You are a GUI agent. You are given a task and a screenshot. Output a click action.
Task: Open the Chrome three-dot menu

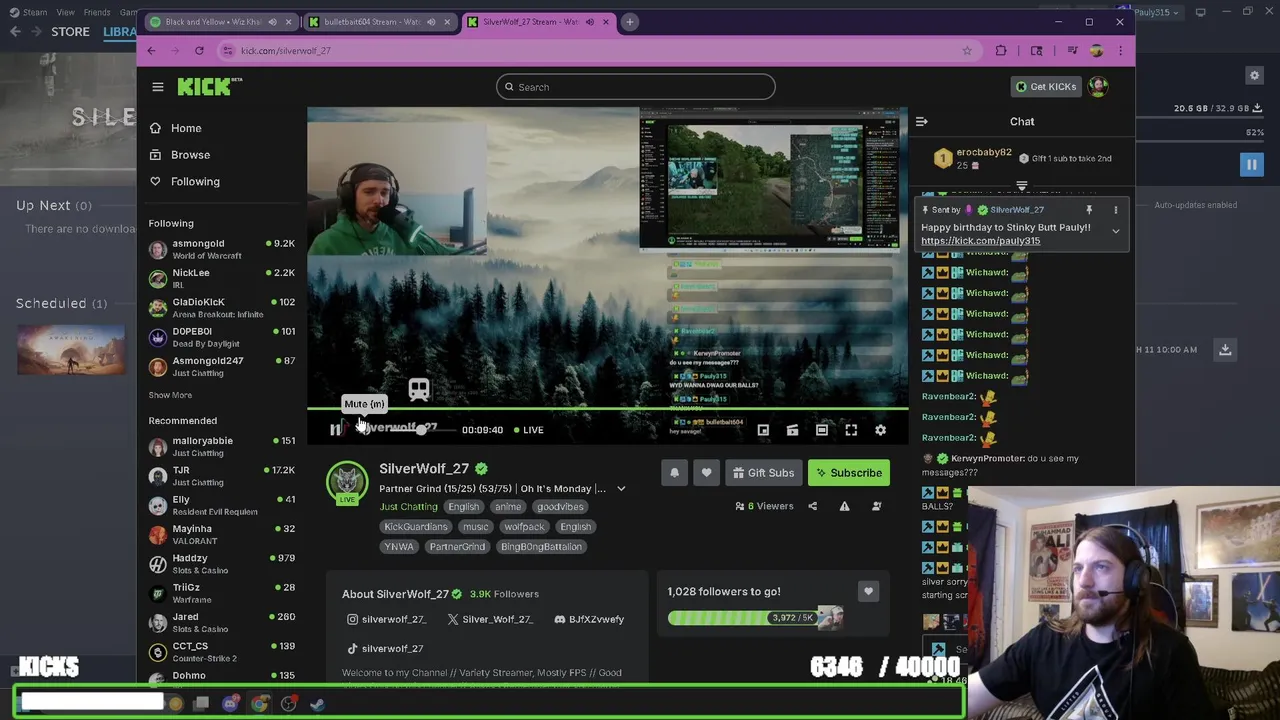(x=1120, y=51)
